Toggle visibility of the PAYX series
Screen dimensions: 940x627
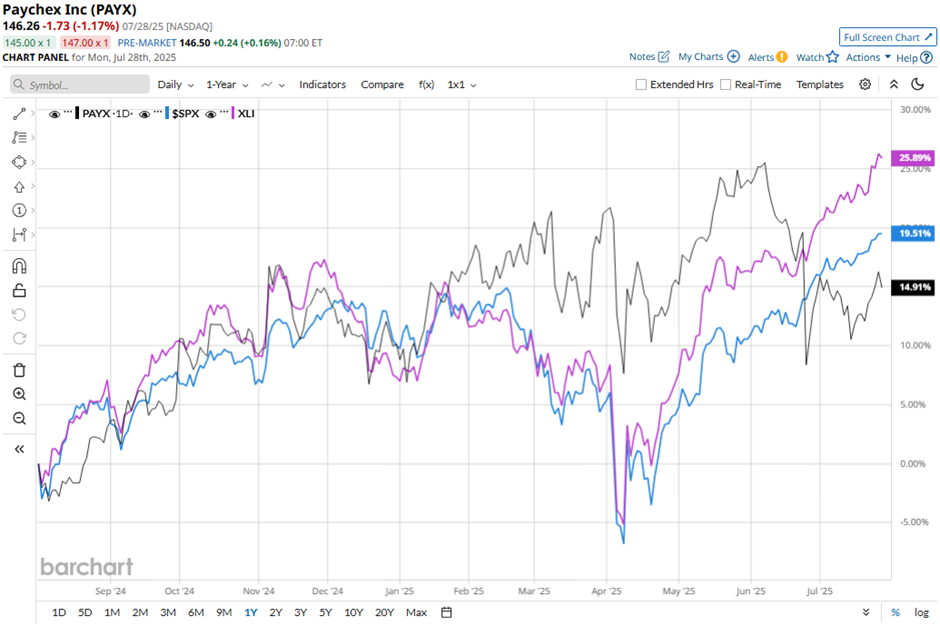pos(54,114)
